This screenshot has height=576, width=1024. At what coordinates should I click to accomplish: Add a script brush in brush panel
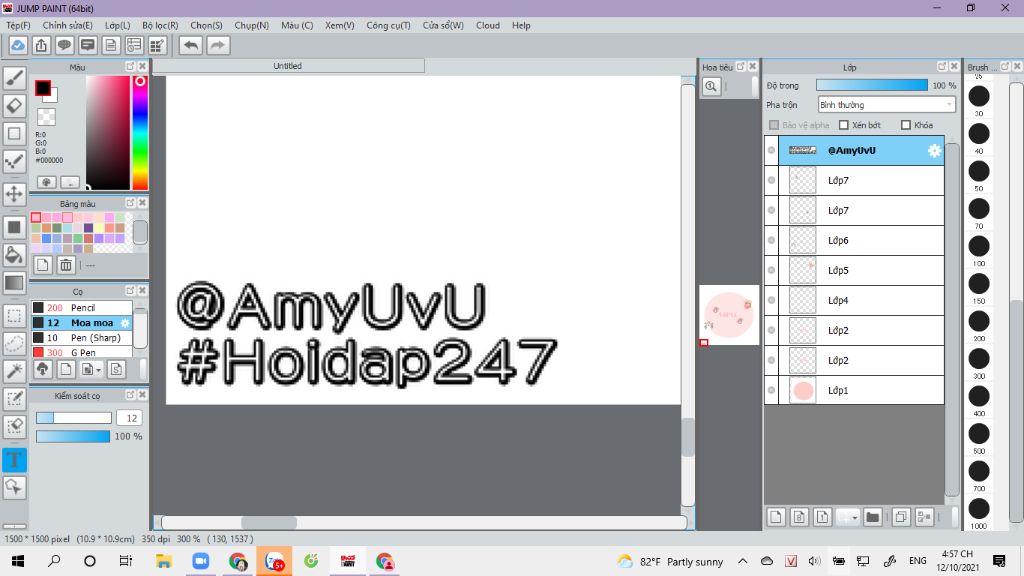point(116,369)
